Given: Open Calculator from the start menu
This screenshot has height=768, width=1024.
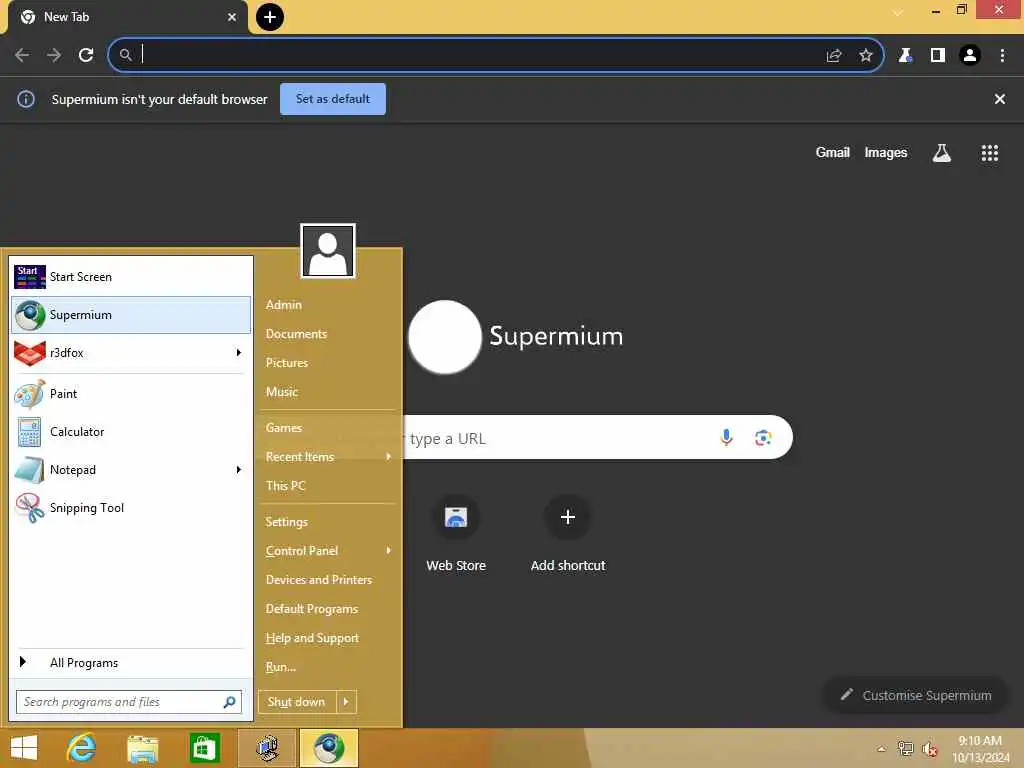Looking at the screenshot, I should [131, 432].
